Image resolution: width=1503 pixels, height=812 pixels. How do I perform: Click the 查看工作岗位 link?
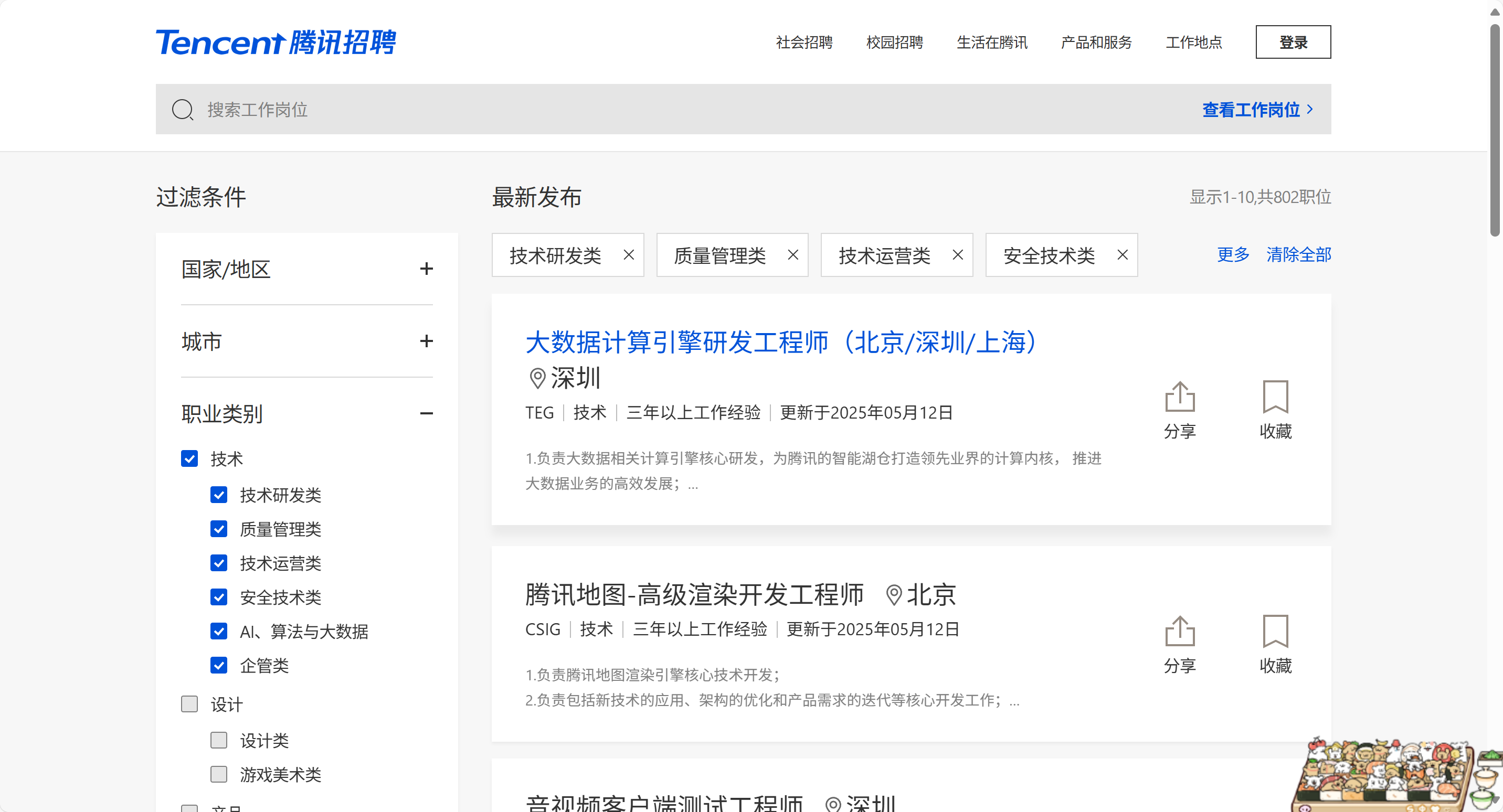point(1251,109)
